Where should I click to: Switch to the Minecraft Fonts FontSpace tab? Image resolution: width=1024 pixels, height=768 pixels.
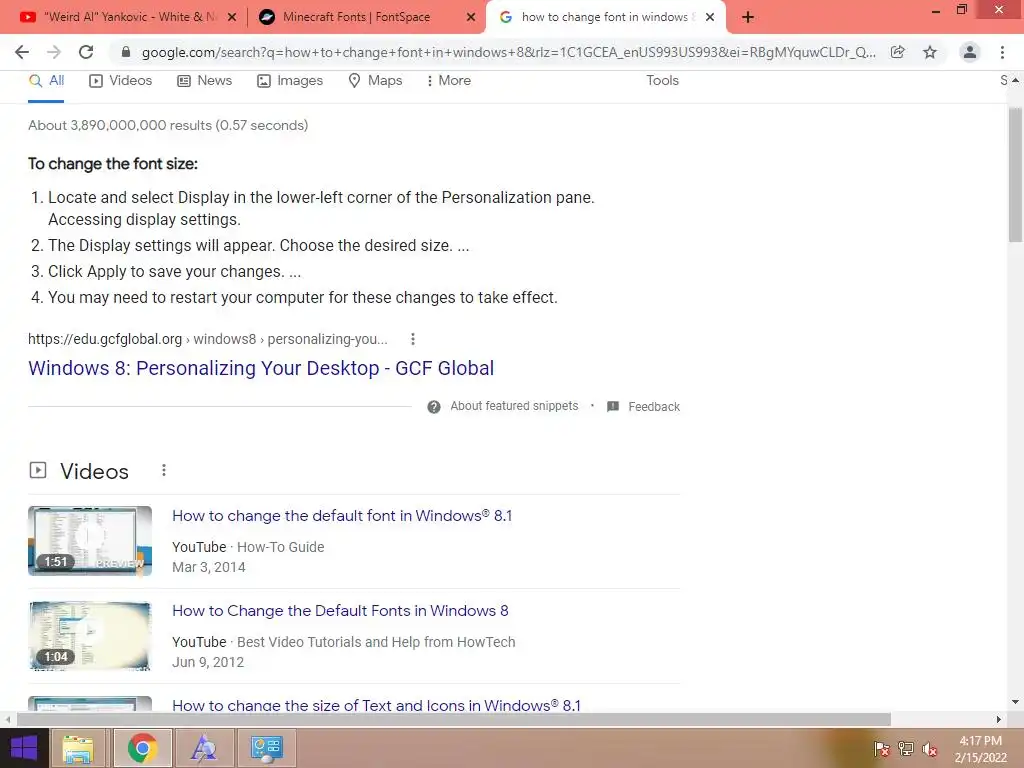(366, 17)
